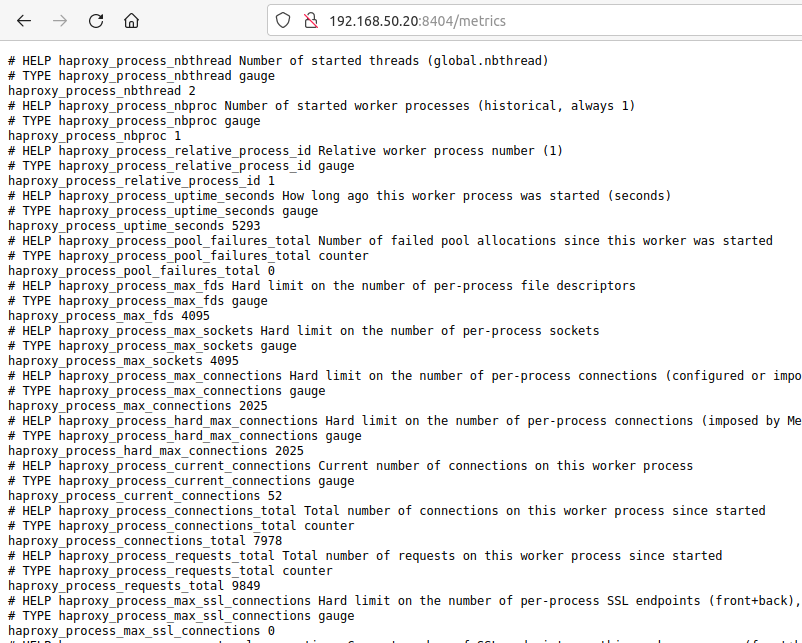This screenshot has height=643, width=802.
Task: Click the insecure connection padlock icon
Action: [310, 20]
